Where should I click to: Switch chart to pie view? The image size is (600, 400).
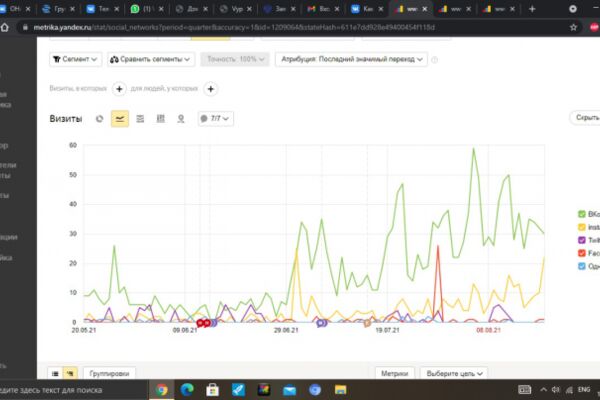(99, 119)
